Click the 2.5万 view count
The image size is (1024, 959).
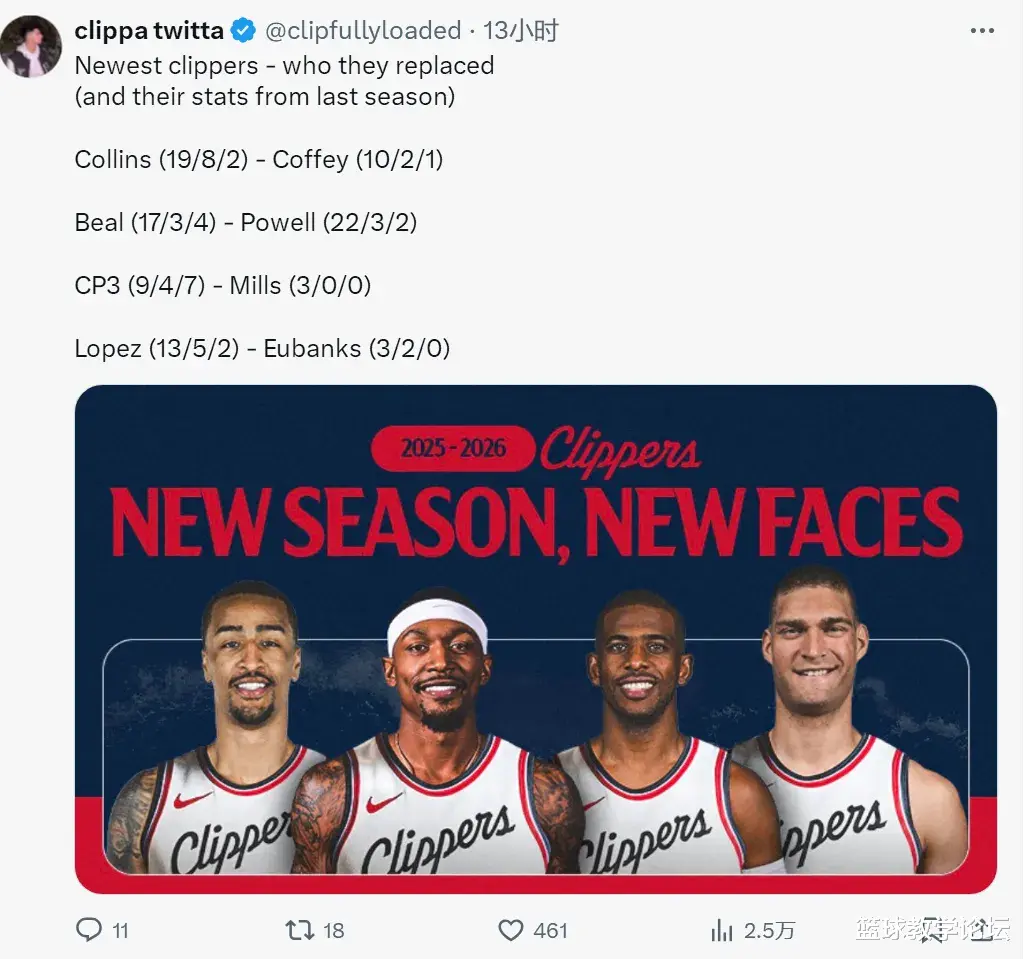point(769,931)
